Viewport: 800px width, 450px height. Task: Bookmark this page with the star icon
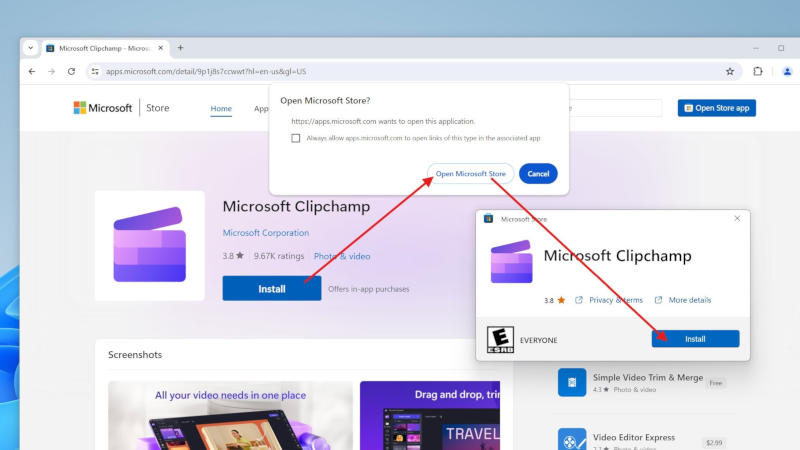coord(730,72)
